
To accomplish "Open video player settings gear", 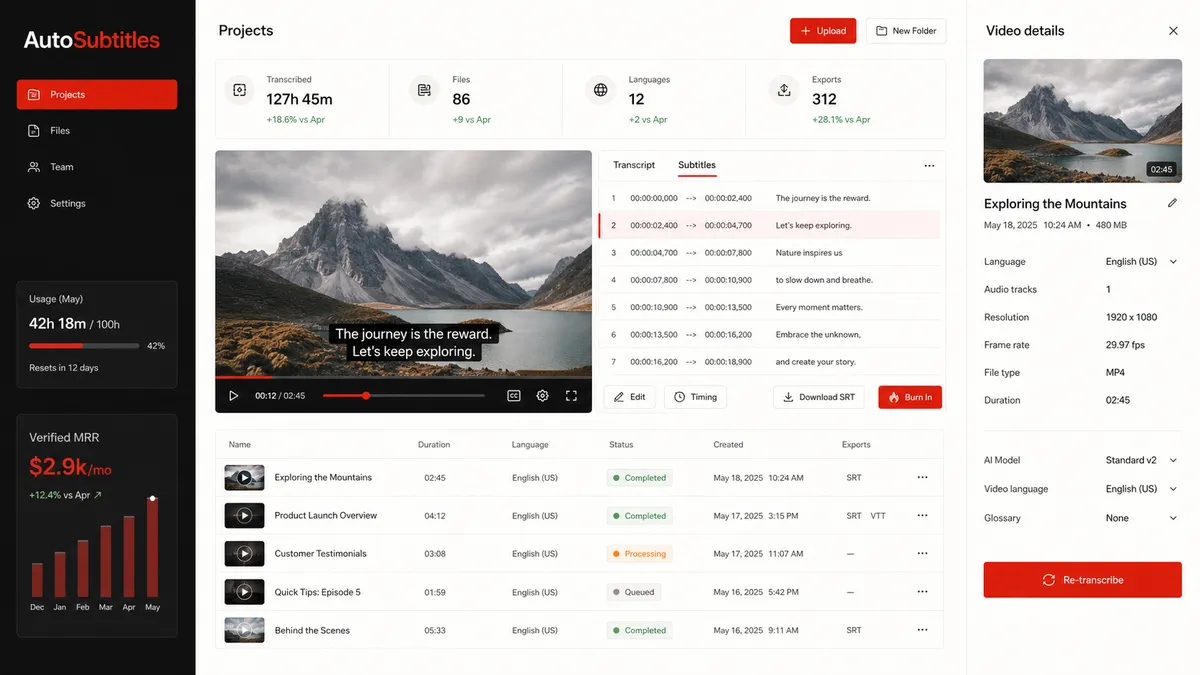I will click(x=542, y=396).
